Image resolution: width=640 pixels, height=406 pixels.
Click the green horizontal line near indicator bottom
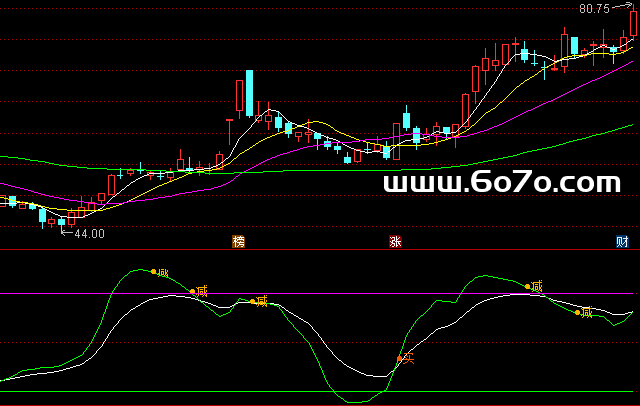click(x=320, y=391)
